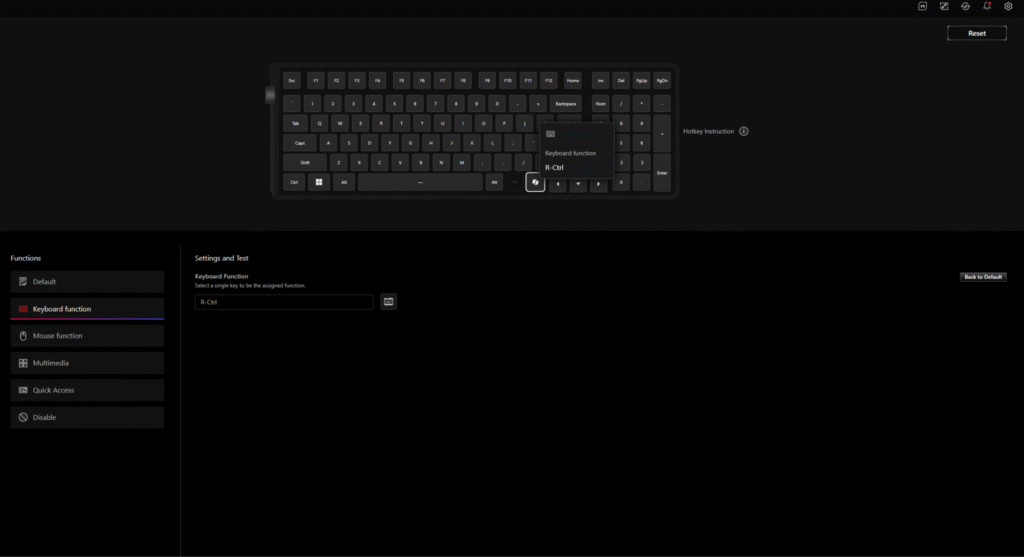This screenshot has width=1024, height=557.
Task: Open the settings gear icon
Action: (1008, 6)
